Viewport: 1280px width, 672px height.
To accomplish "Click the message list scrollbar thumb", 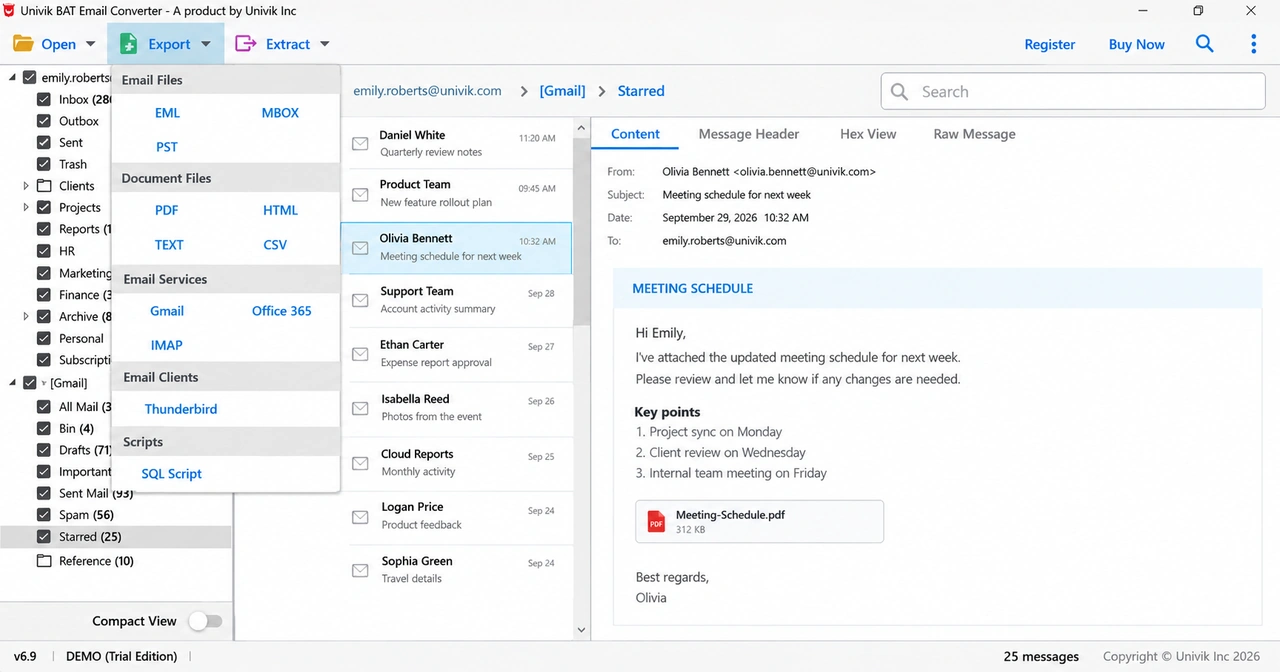I will point(581,232).
